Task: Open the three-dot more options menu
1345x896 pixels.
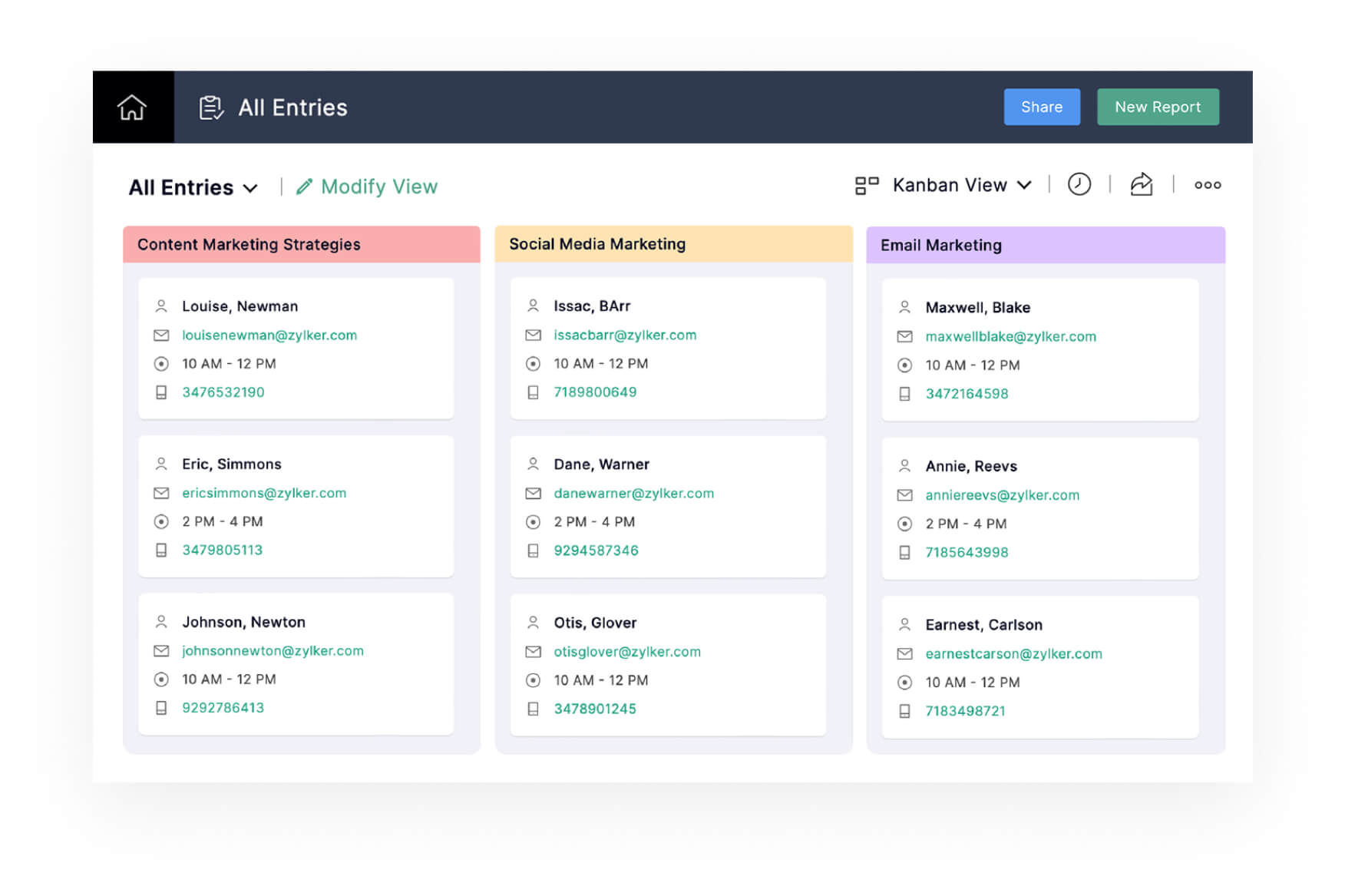Action: click(x=1207, y=185)
